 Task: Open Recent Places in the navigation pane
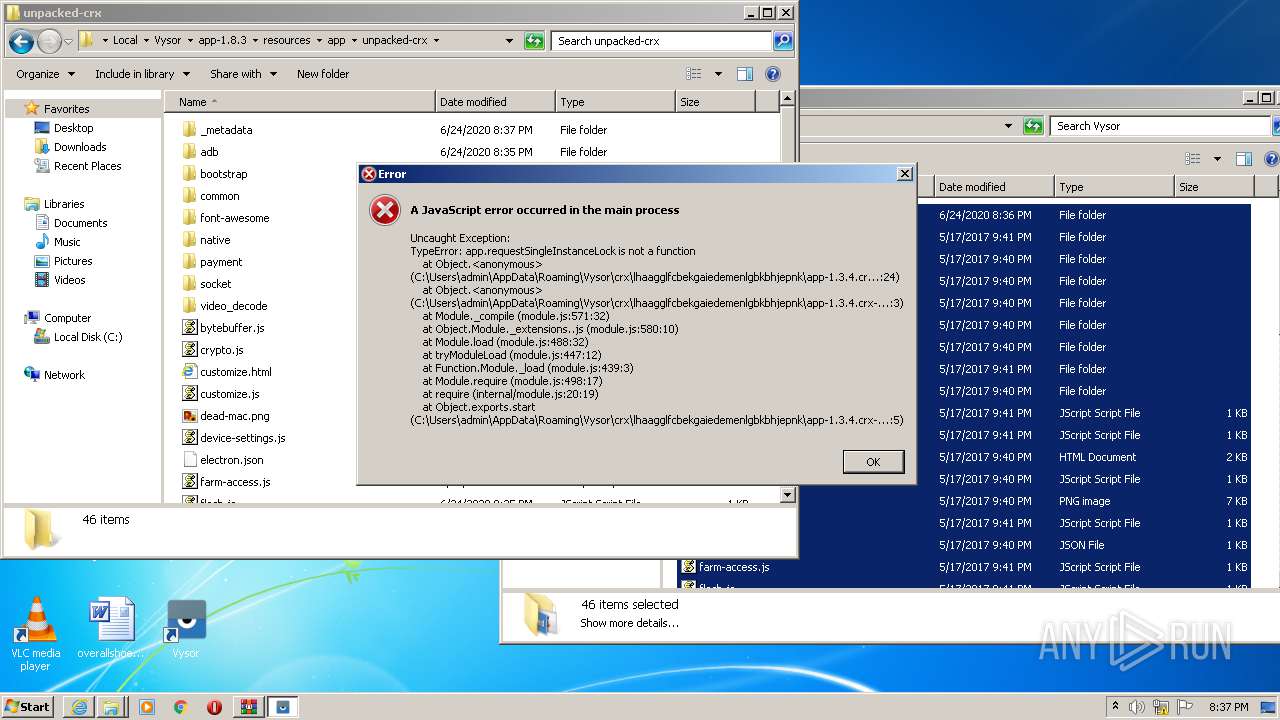coord(87,166)
